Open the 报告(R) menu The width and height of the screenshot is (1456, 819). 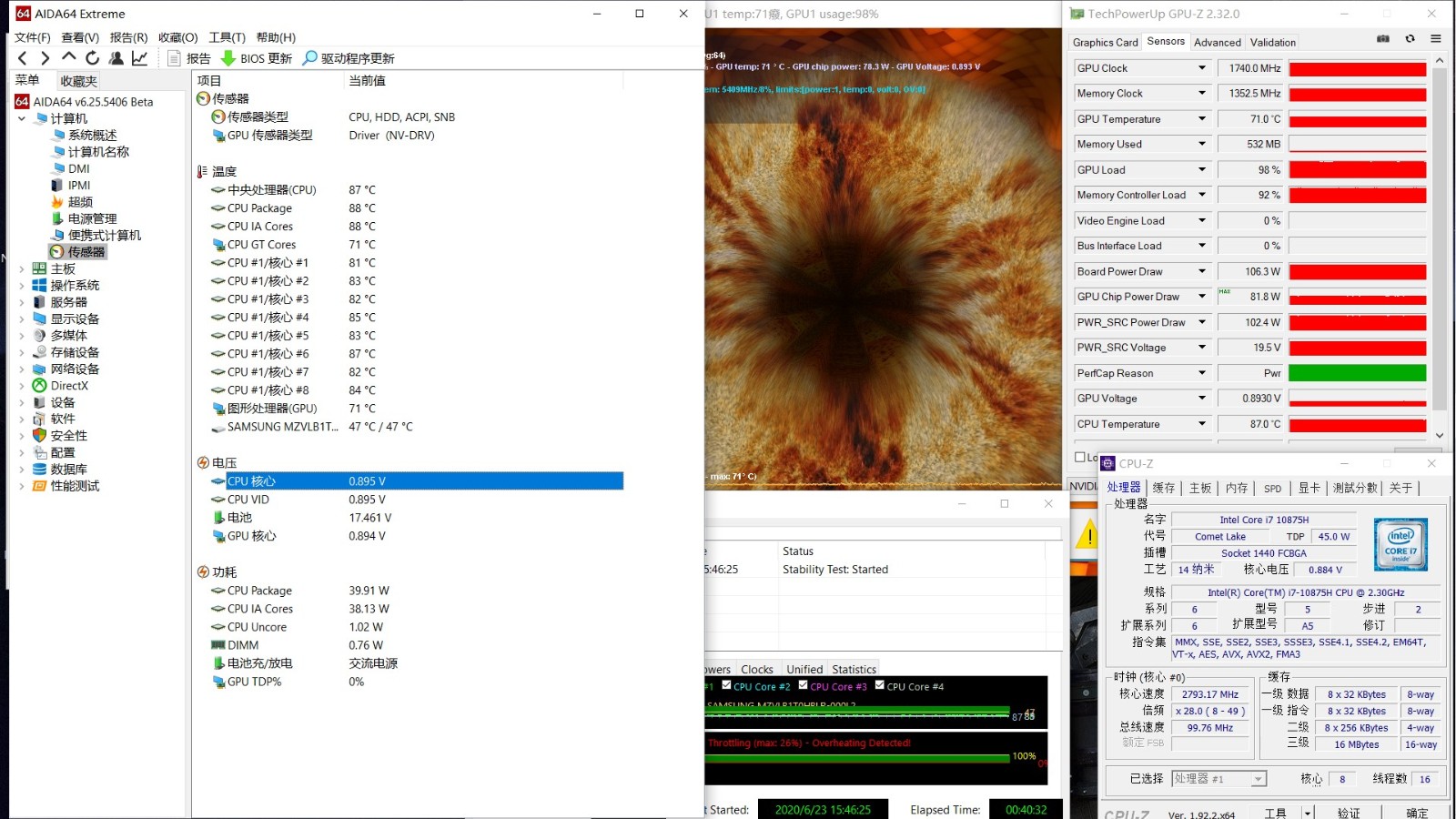(128, 37)
